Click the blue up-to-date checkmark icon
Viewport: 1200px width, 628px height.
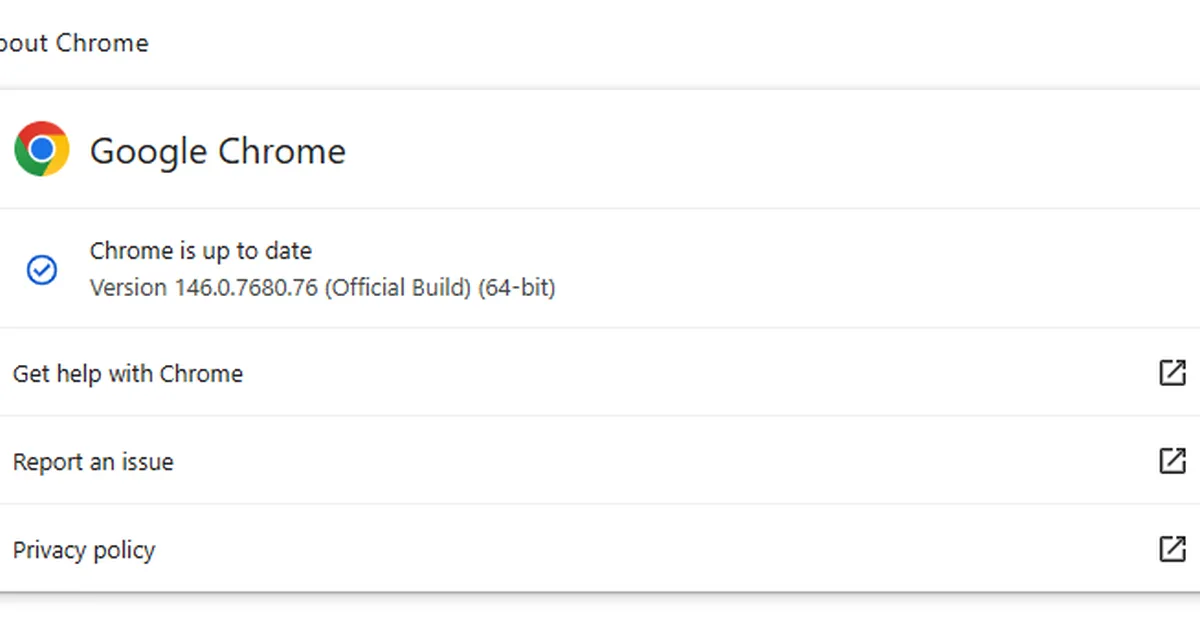coord(42,270)
